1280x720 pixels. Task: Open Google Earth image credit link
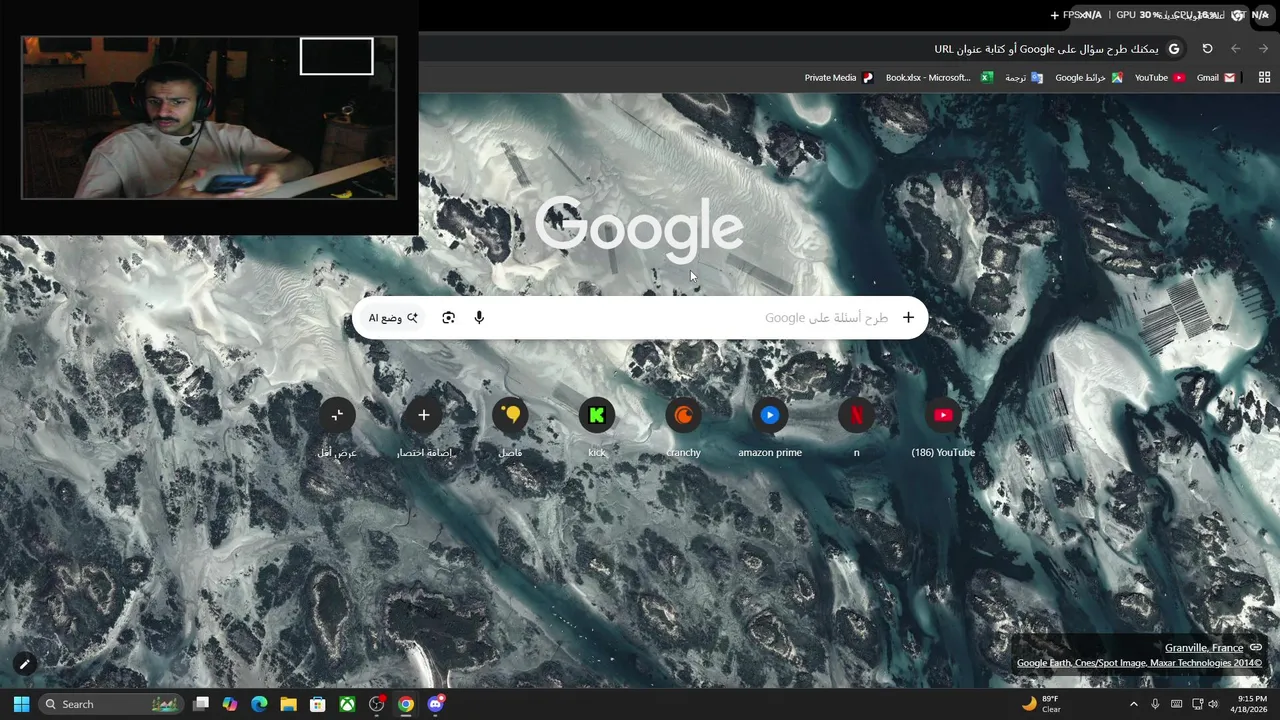1139,663
